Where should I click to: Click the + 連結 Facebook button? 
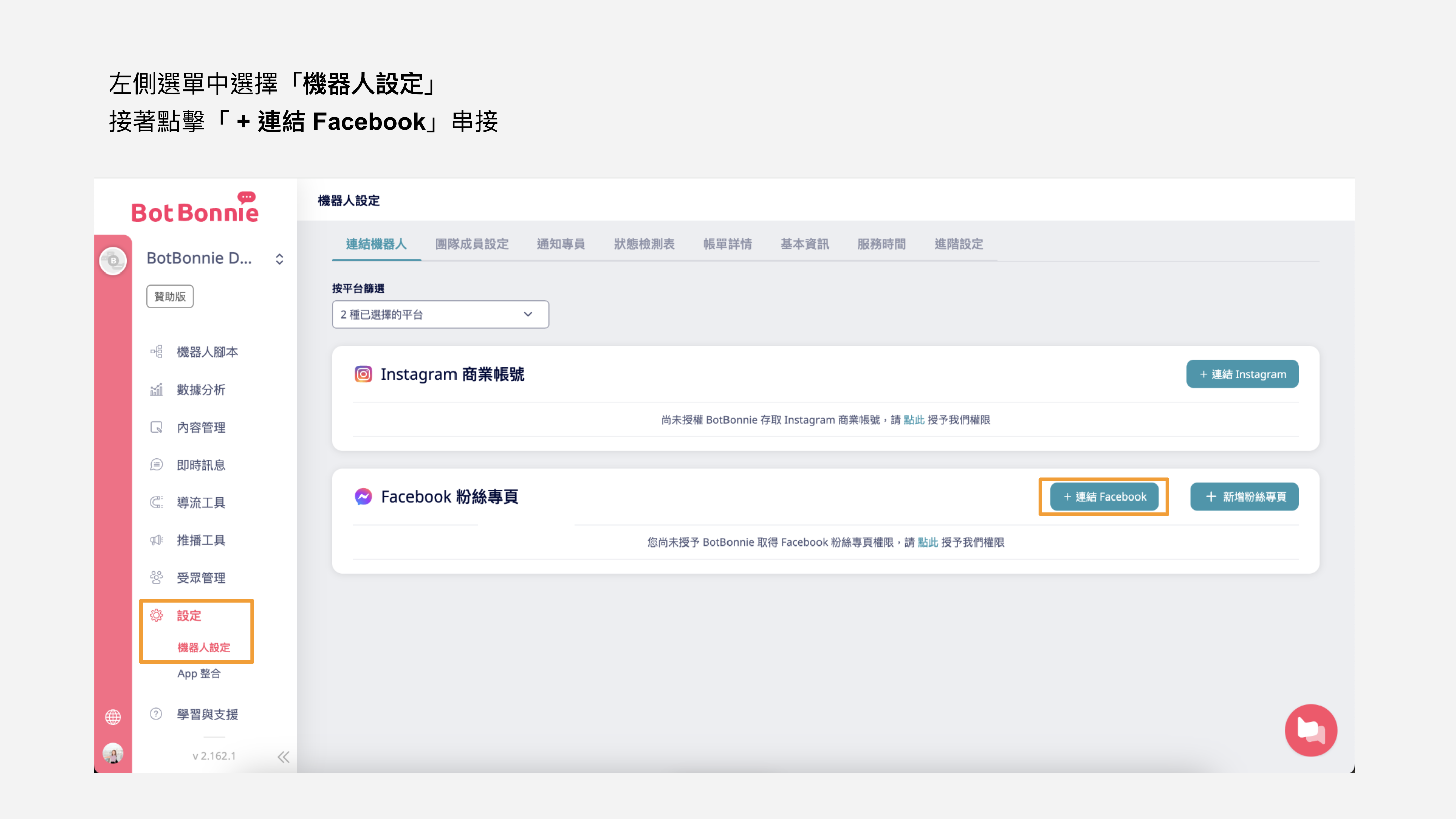point(1104,497)
